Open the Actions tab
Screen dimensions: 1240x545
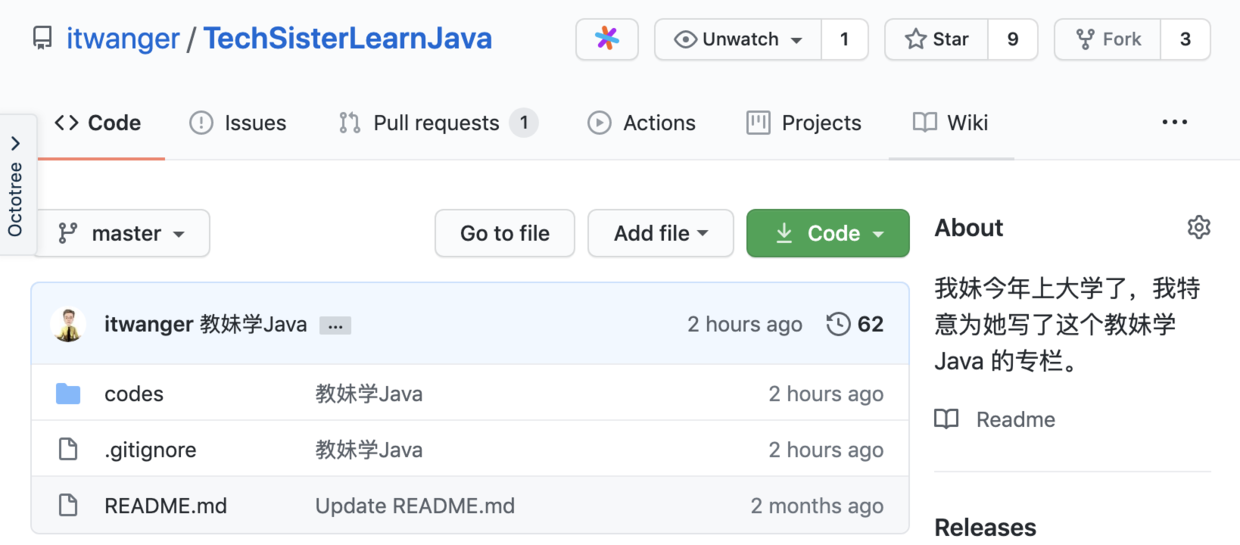coord(642,123)
